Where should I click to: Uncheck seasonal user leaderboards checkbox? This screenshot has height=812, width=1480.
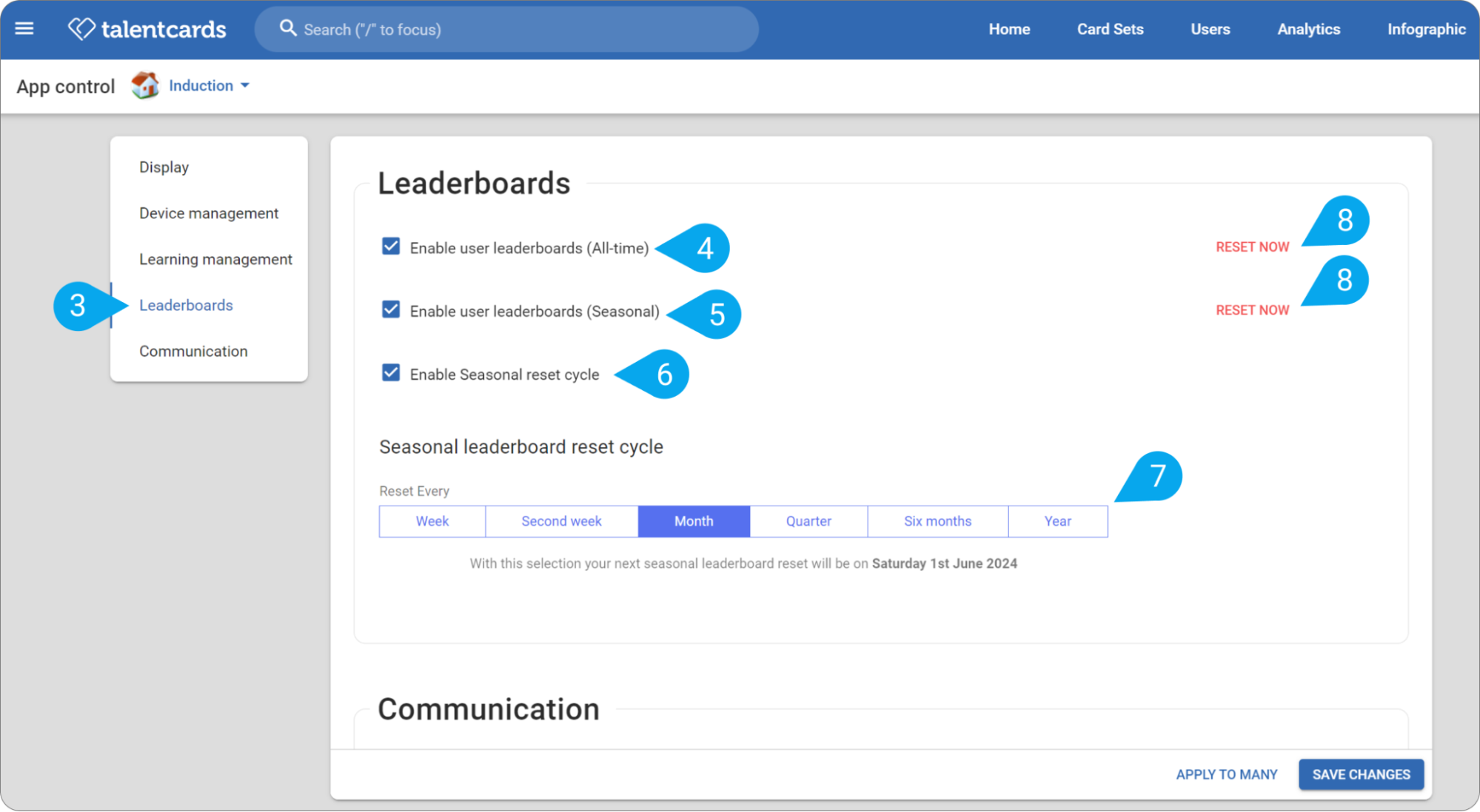click(x=391, y=309)
